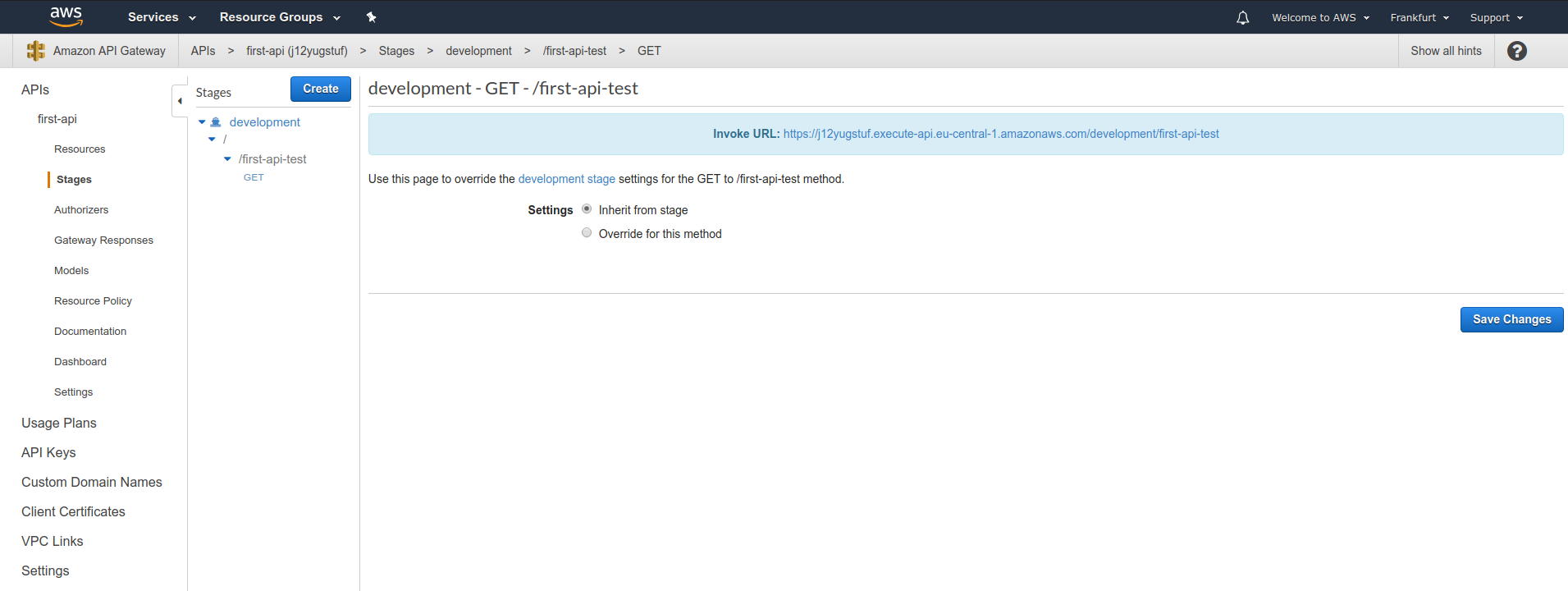Go to /first-api-test in the breadcrumb
This screenshot has height=591, width=1568.
pos(574,51)
